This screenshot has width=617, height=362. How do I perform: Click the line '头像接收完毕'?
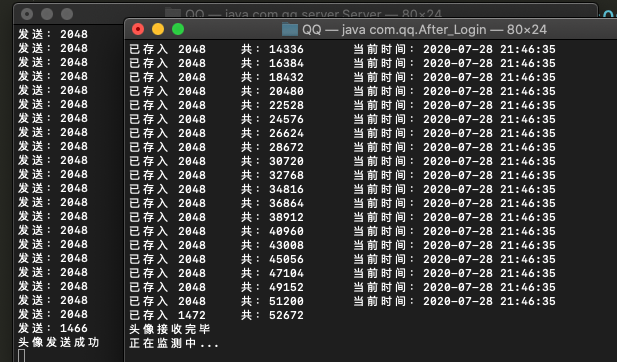(170, 329)
